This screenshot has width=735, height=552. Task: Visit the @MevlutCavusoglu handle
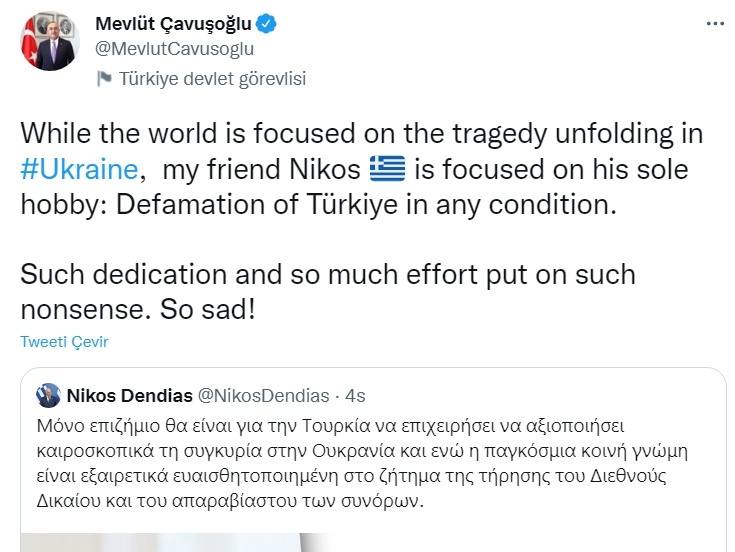173,47
